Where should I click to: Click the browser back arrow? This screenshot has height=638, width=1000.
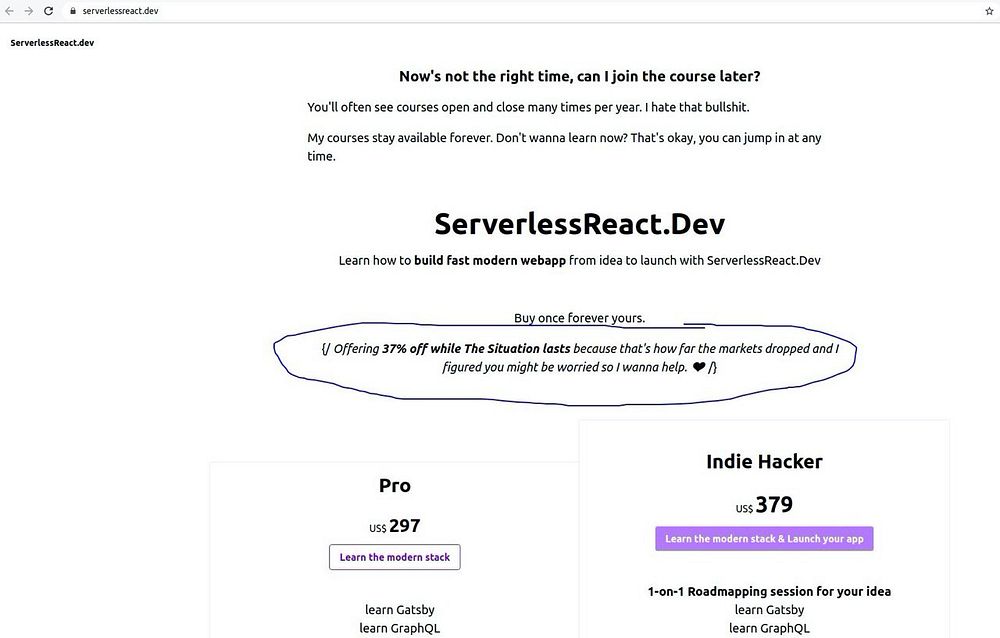(x=9, y=11)
